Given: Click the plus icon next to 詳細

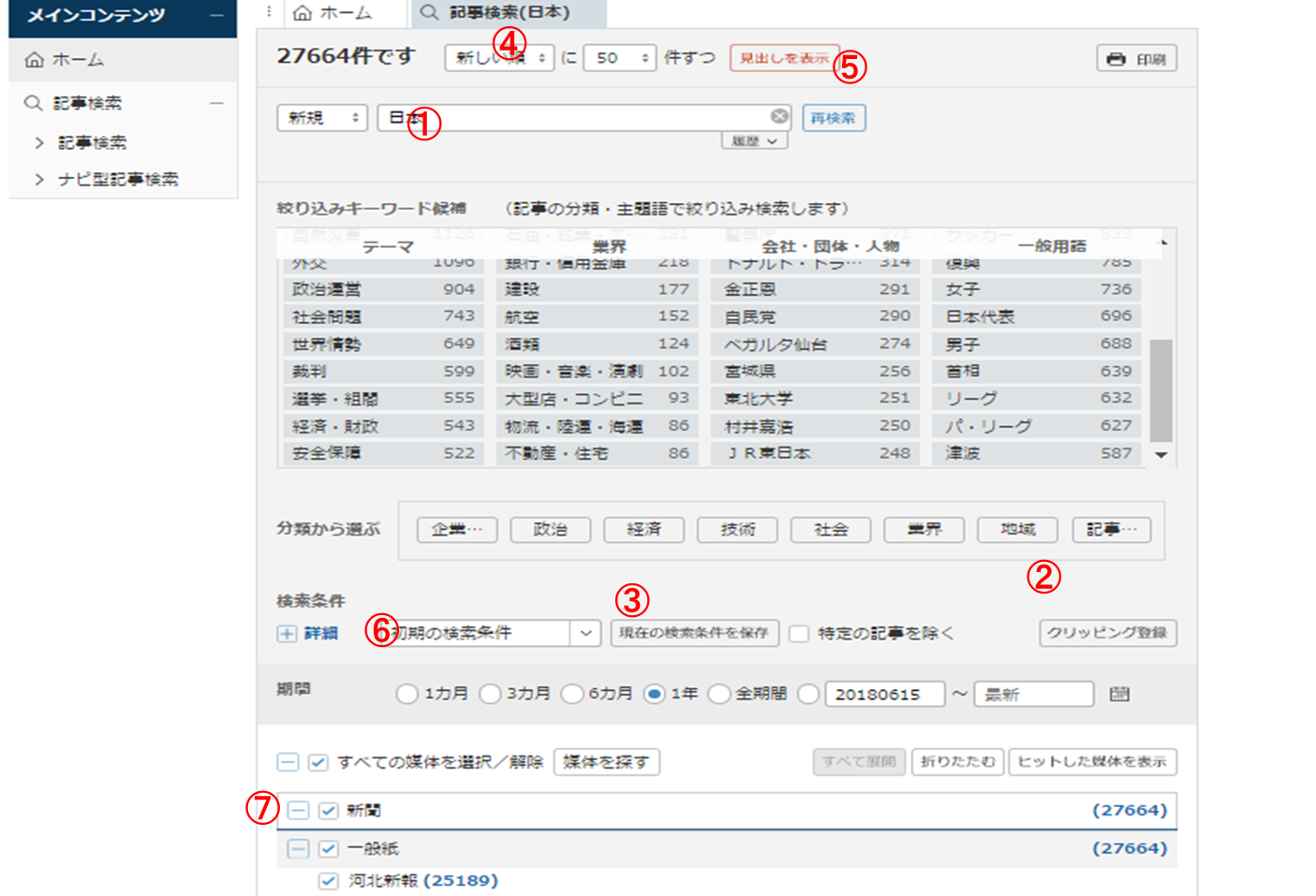Looking at the screenshot, I should (x=287, y=634).
